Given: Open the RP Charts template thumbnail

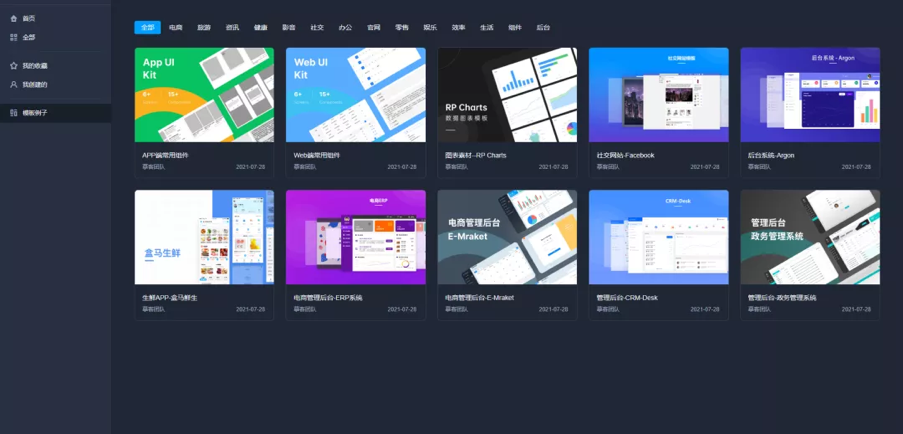Looking at the screenshot, I should click(x=507, y=95).
